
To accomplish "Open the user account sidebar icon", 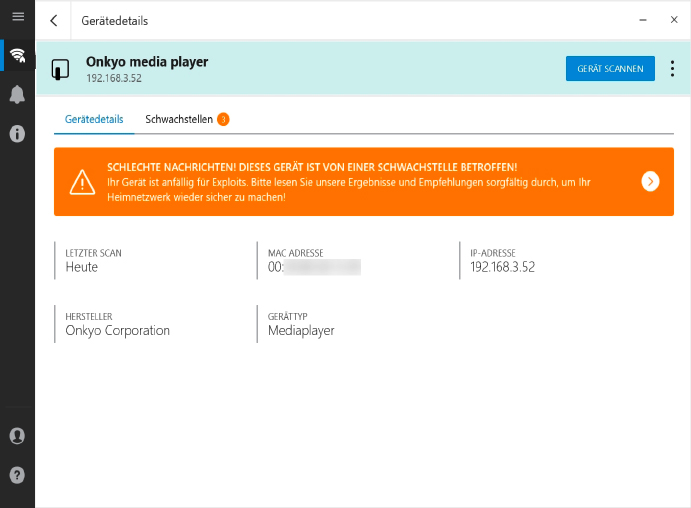I will pos(17,436).
